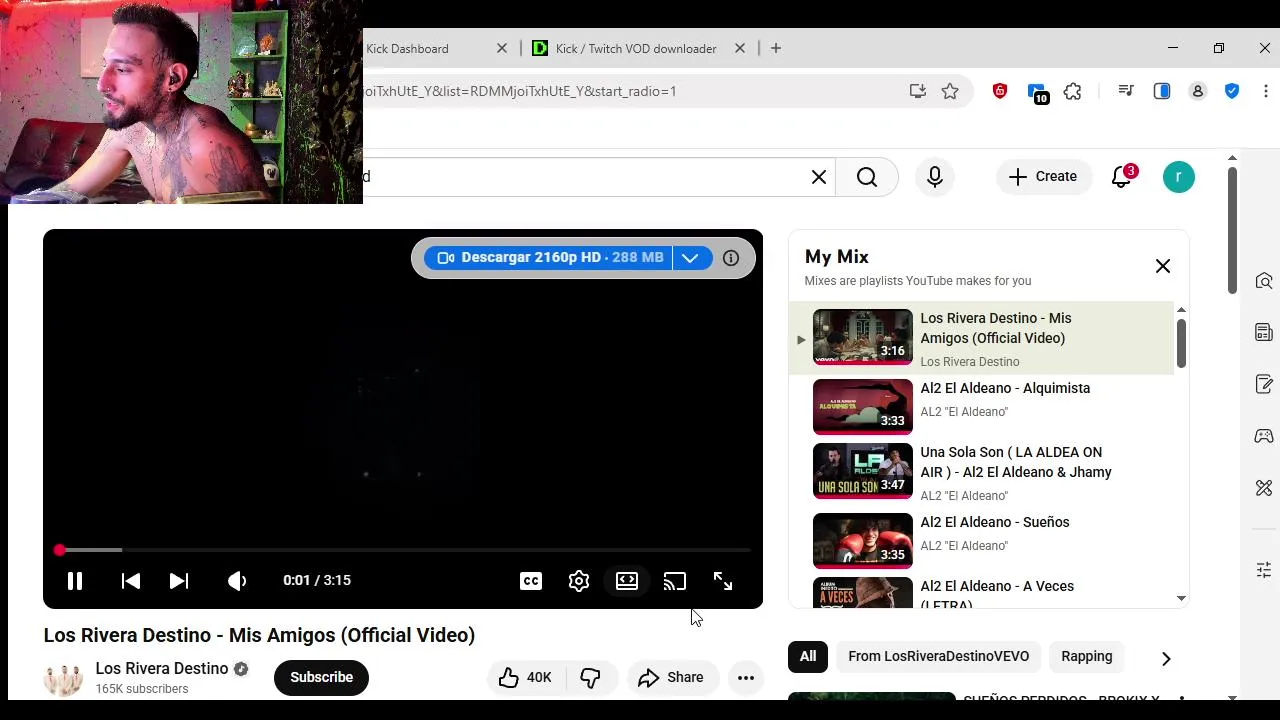
Task: Share the video
Action: point(672,677)
